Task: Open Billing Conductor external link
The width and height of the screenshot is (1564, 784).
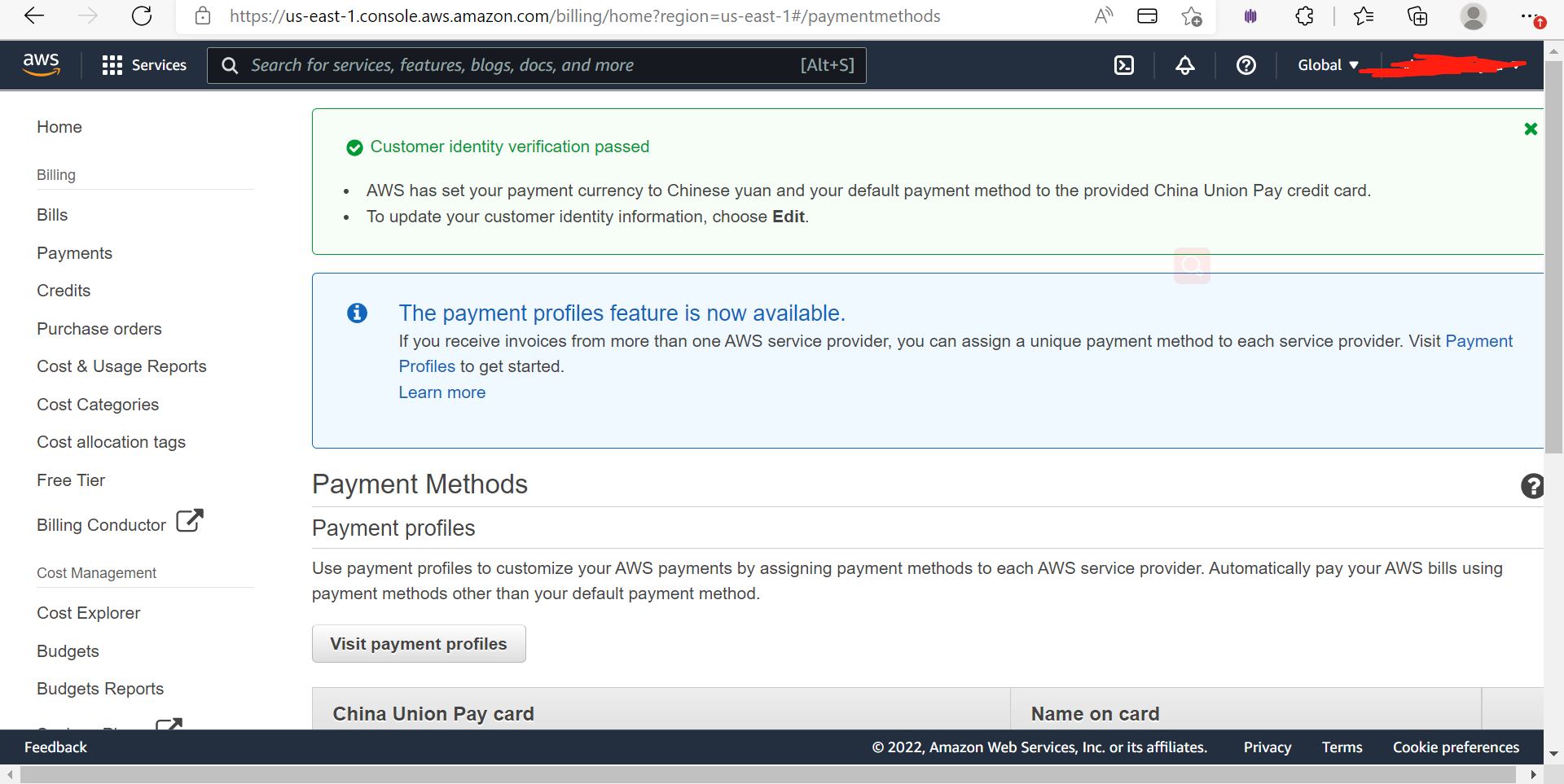Action: coord(120,523)
